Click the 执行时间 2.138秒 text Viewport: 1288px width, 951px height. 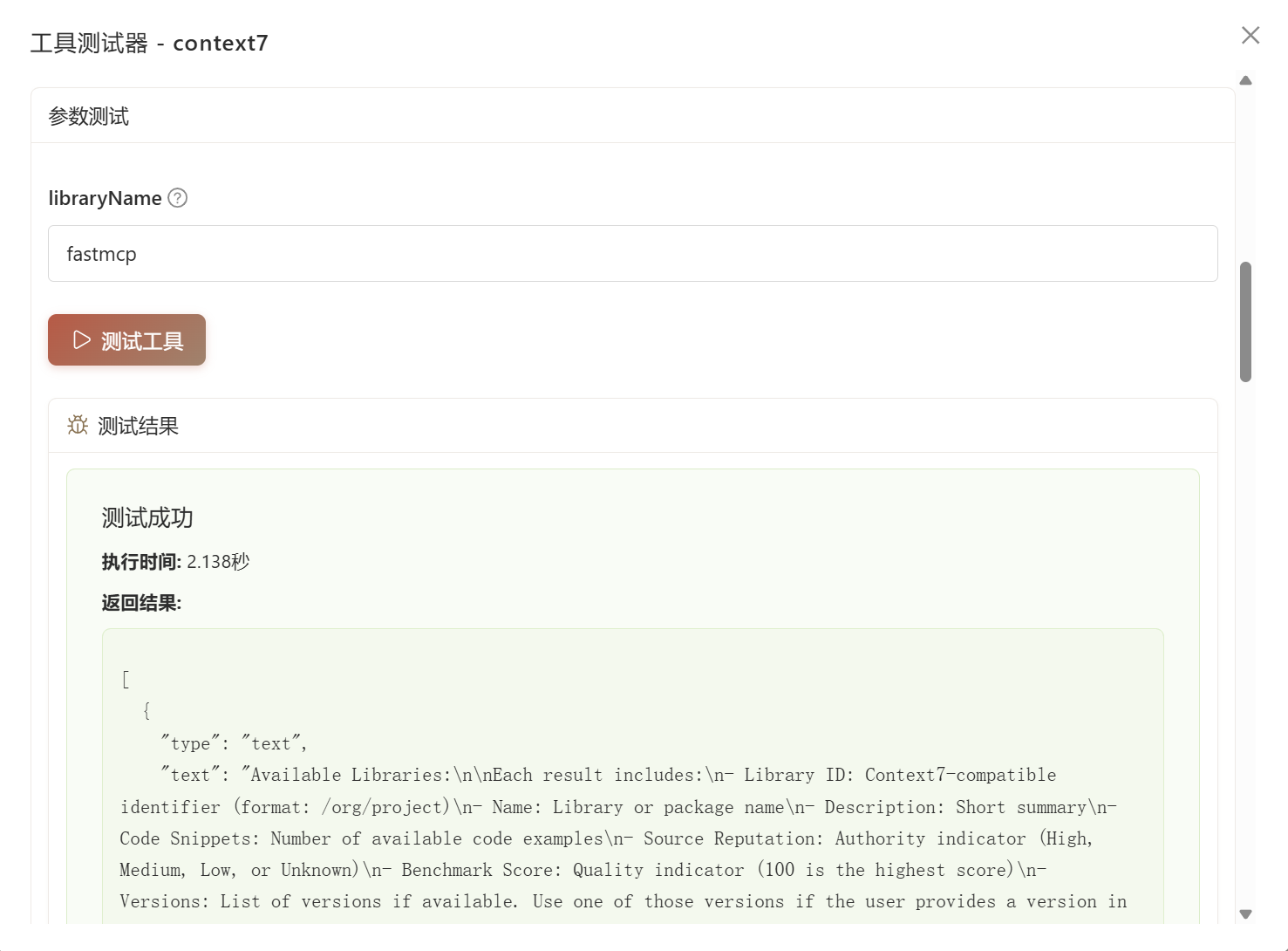click(175, 562)
